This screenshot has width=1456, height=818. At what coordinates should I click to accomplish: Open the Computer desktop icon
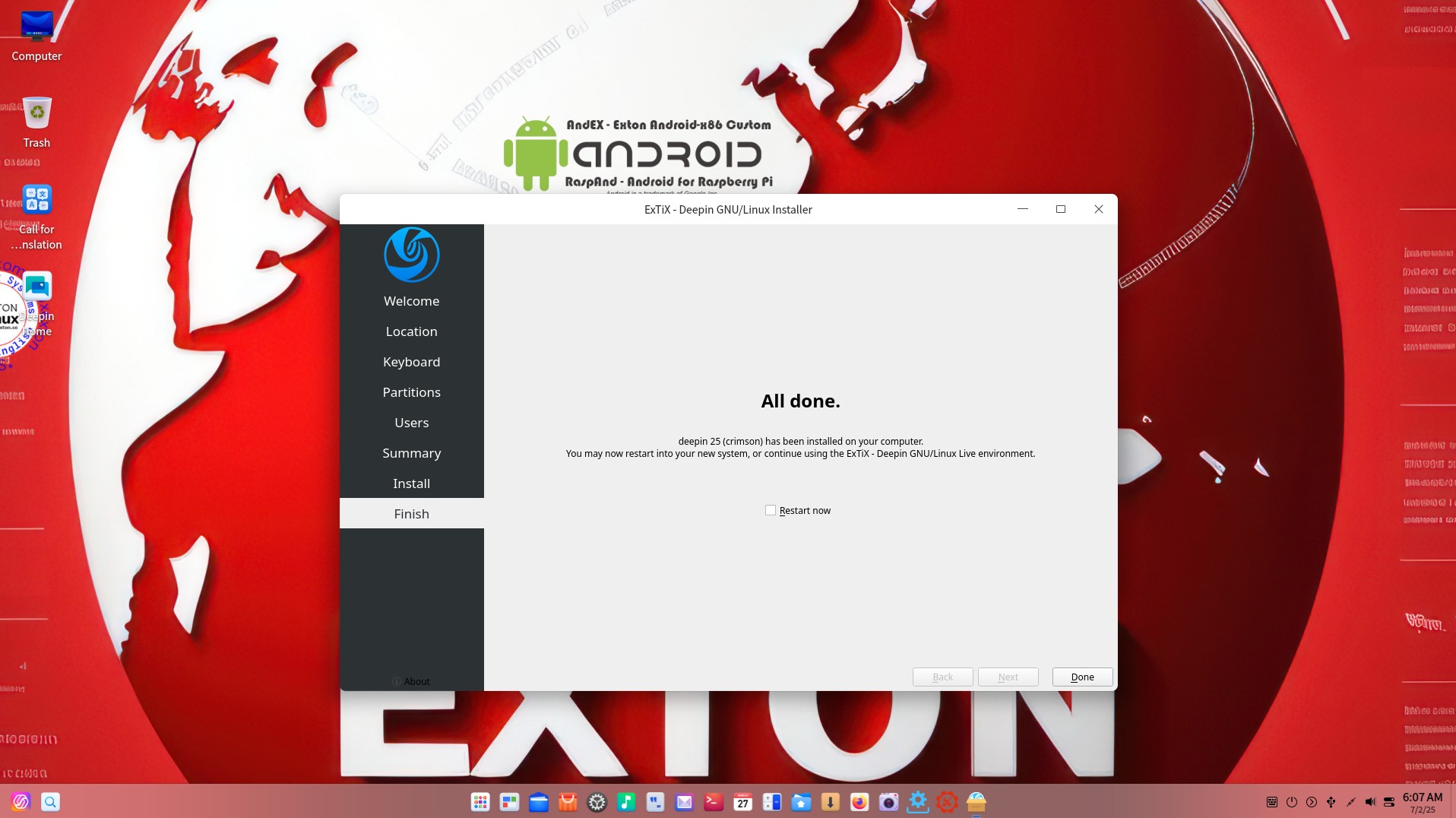[36, 36]
